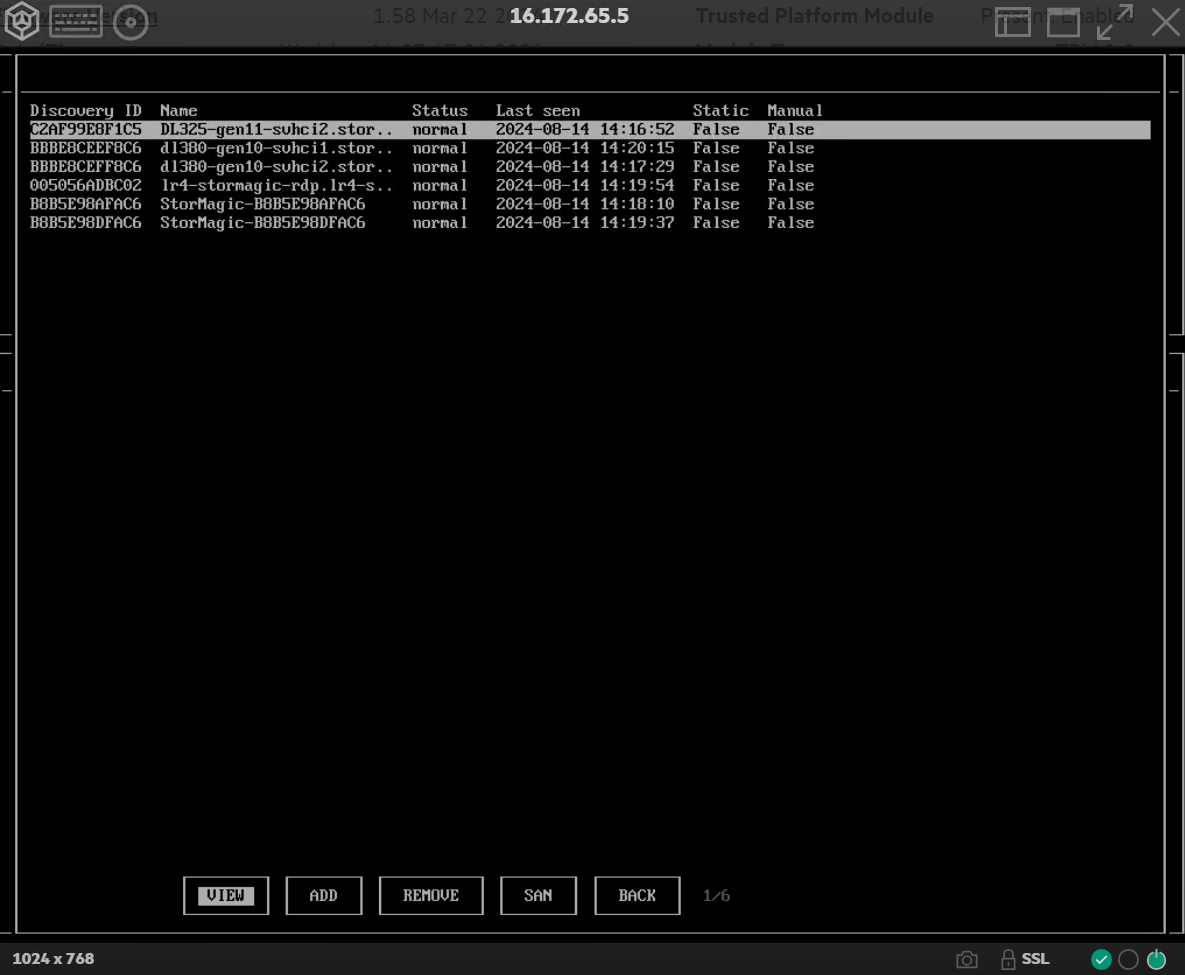Click Discovery ID C2AF99E8F1C5
1185x975 pixels.
[x=85, y=130]
